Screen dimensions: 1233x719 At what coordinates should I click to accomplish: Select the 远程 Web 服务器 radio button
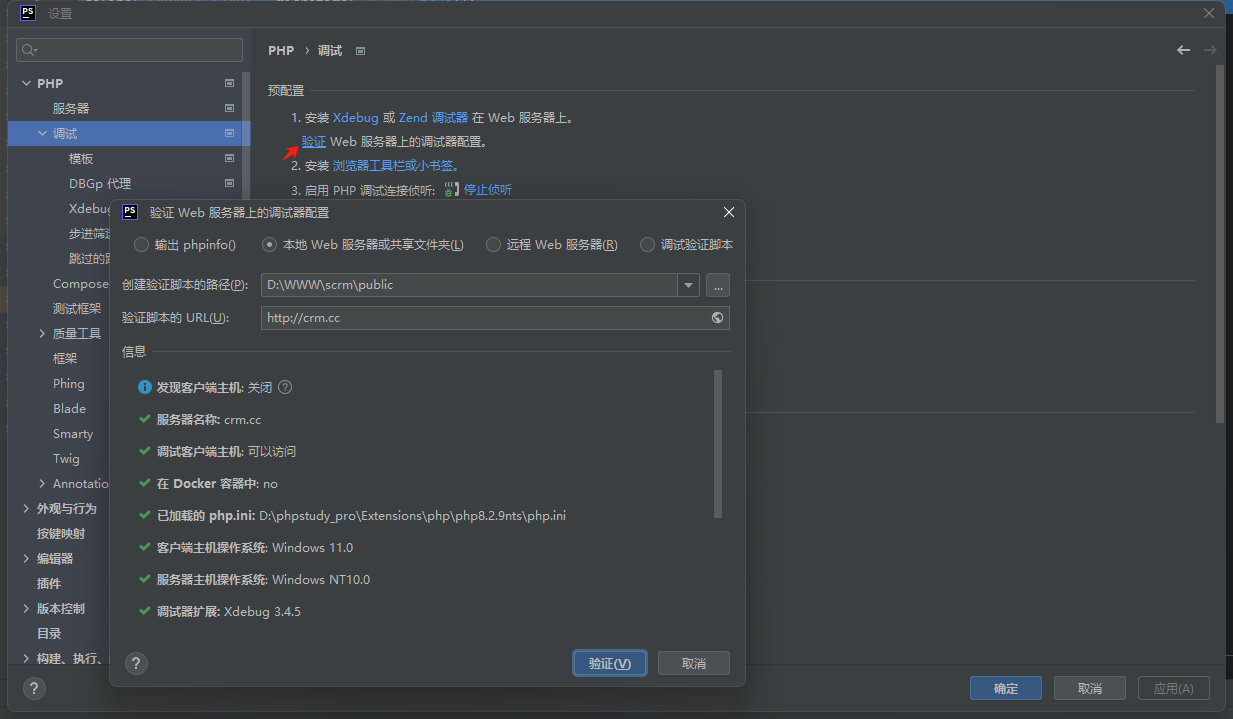click(x=493, y=245)
